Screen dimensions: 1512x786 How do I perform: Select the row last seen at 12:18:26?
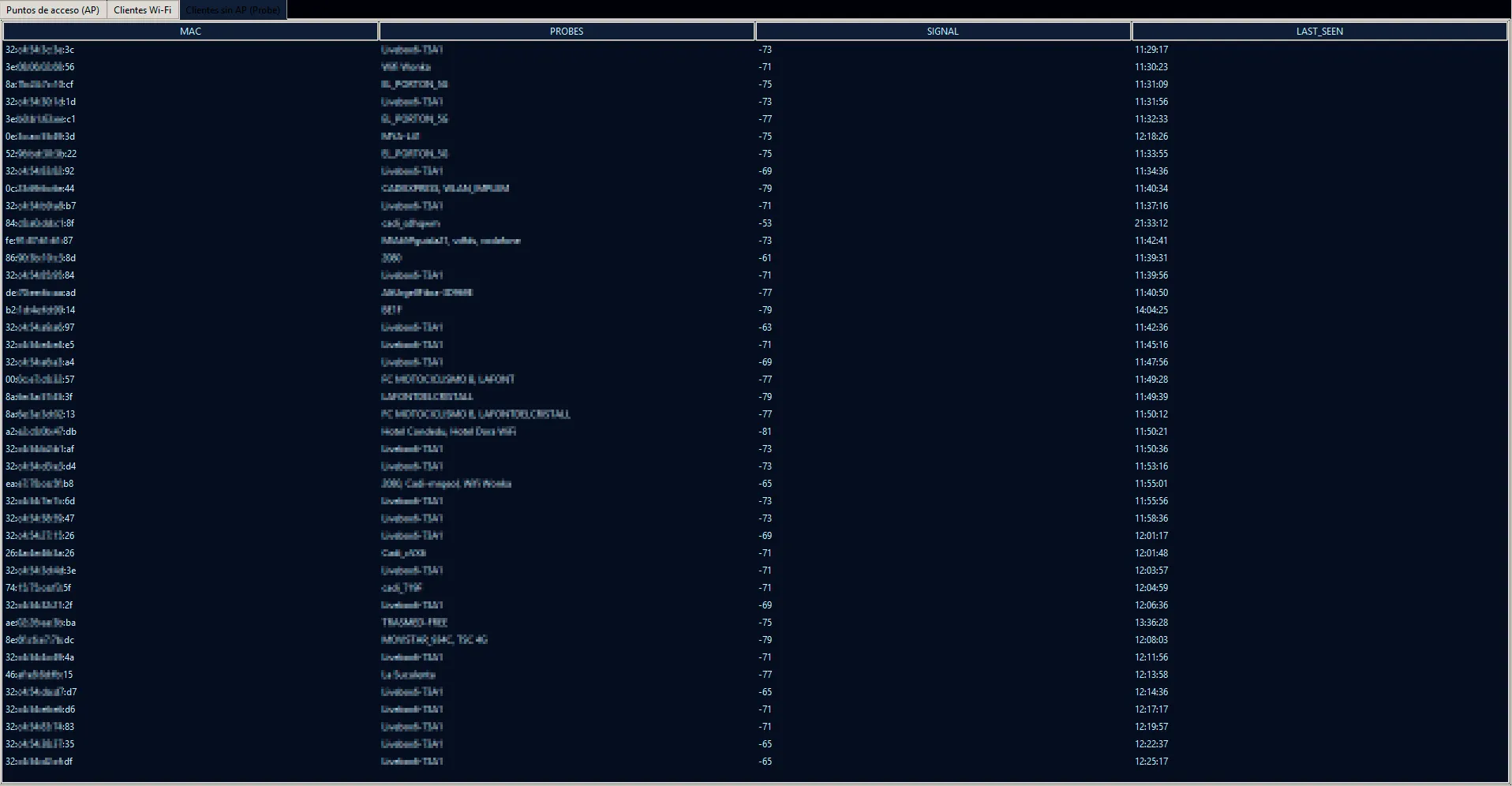(1151, 137)
